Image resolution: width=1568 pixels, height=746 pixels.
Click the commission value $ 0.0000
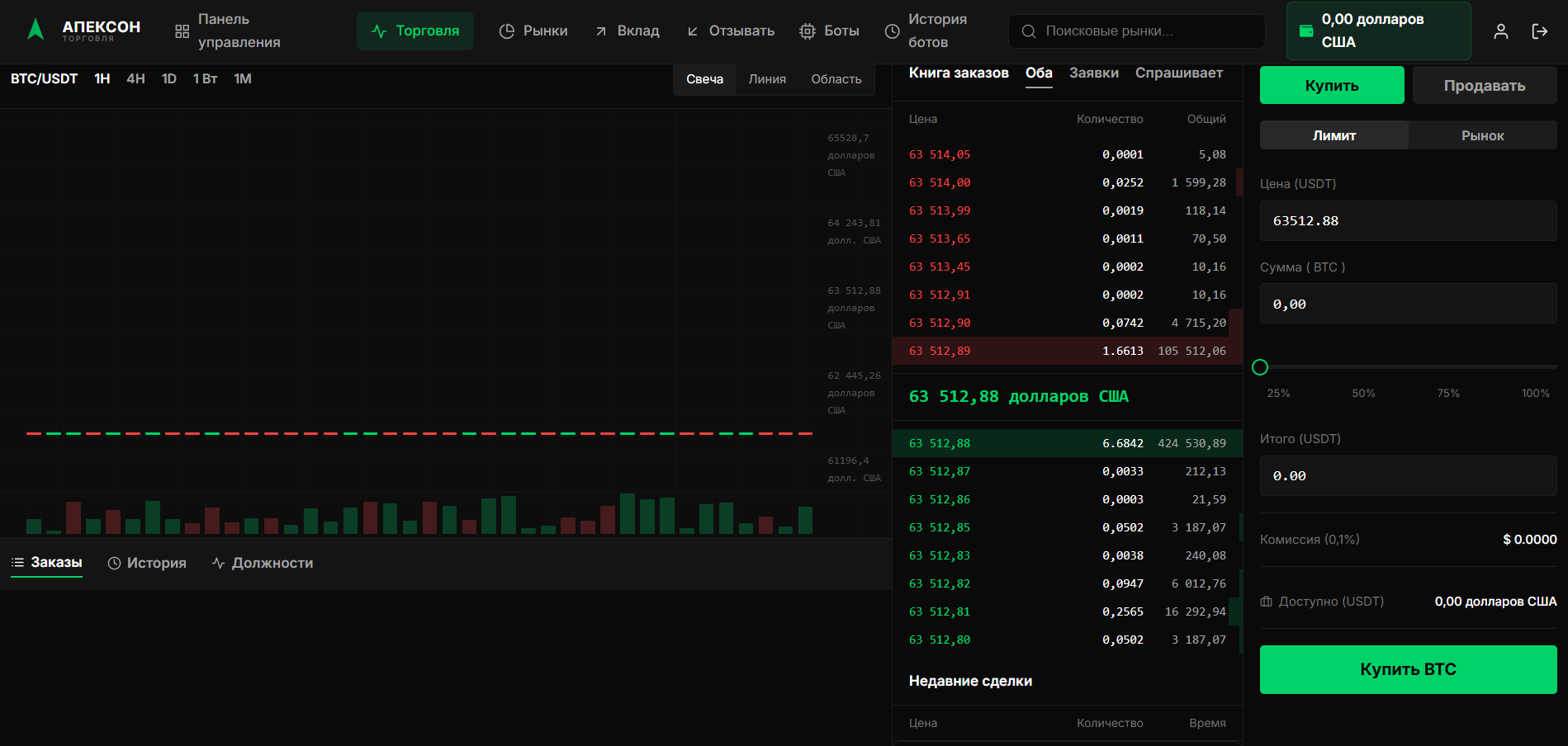point(1530,539)
